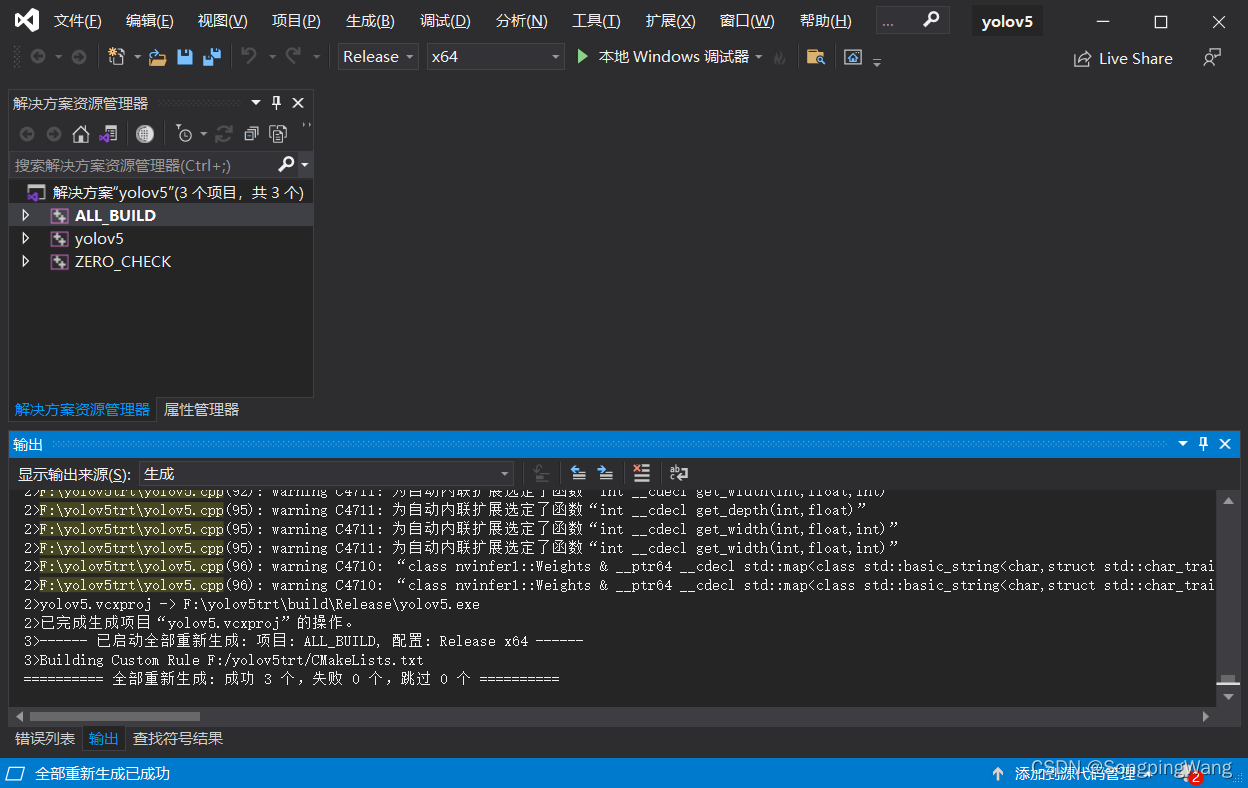Click the Undo arrow icon
The height and width of the screenshot is (788, 1248).
point(249,57)
